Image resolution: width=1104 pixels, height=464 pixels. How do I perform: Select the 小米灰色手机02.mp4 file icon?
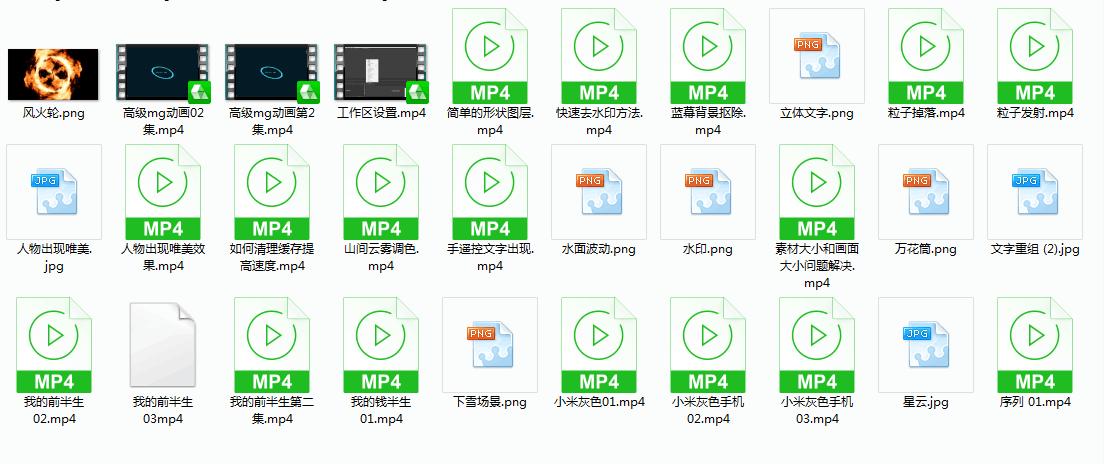708,344
